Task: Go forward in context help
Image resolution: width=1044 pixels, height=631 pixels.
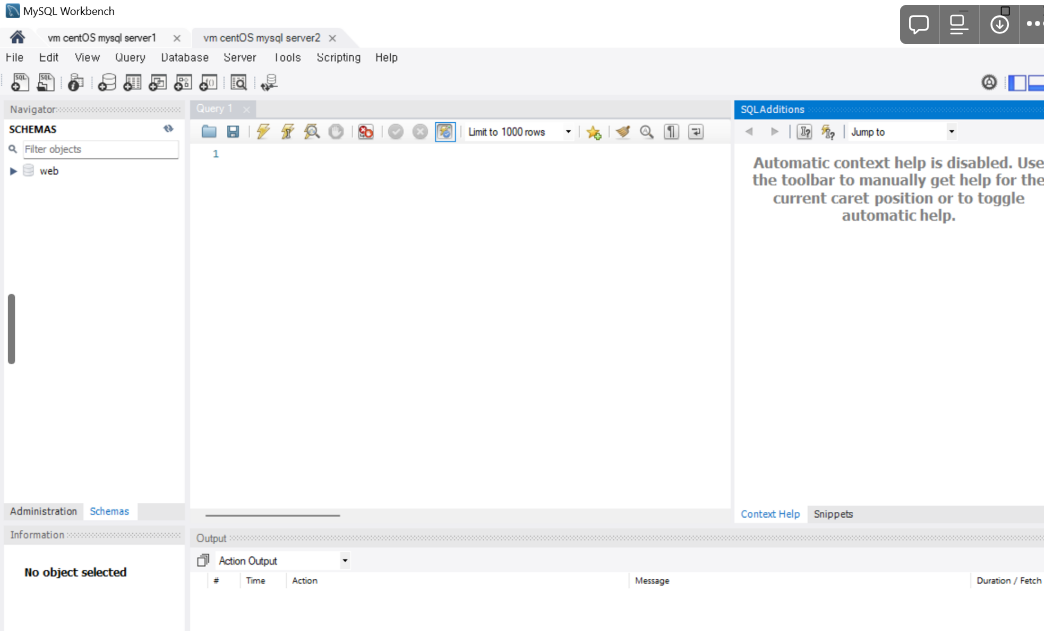Action: pyautogui.click(x=774, y=132)
